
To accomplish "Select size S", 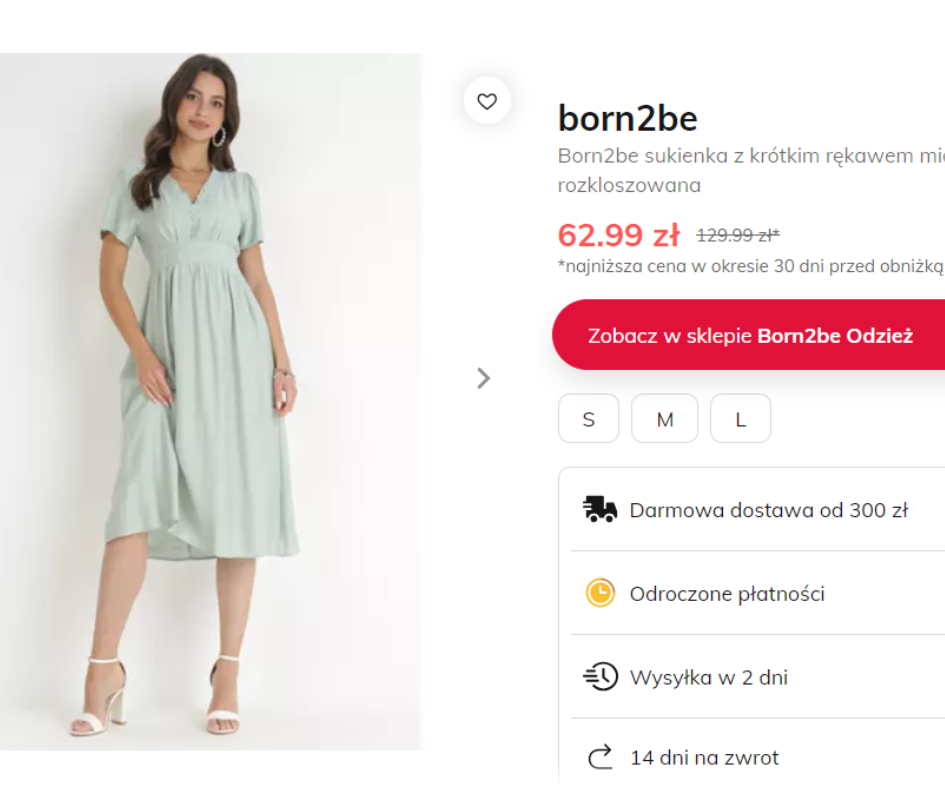I will pyautogui.click(x=588, y=419).
